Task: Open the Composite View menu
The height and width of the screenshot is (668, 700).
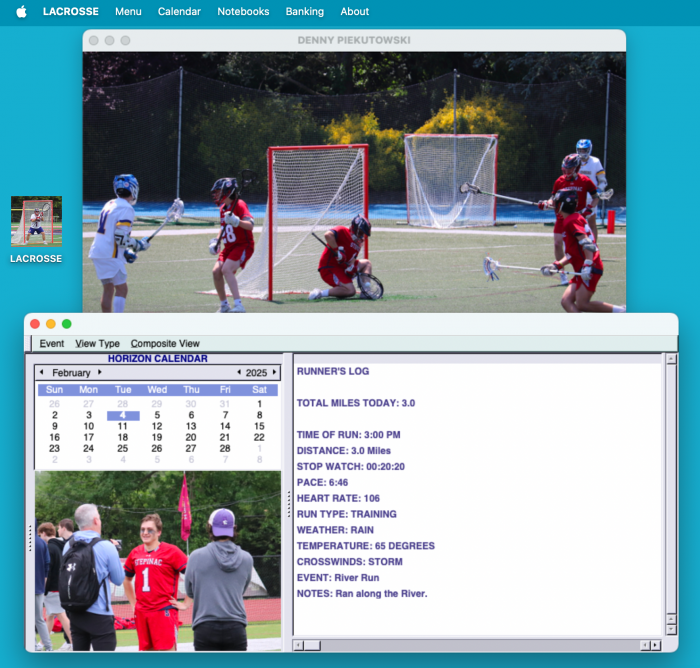Action: 165,343
